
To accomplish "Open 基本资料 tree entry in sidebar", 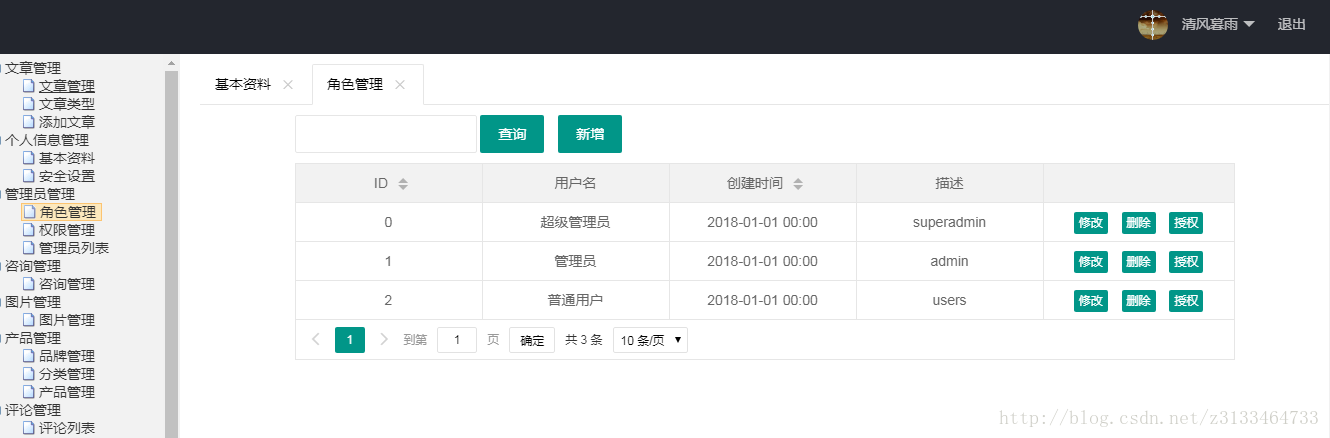I will click(67, 158).
